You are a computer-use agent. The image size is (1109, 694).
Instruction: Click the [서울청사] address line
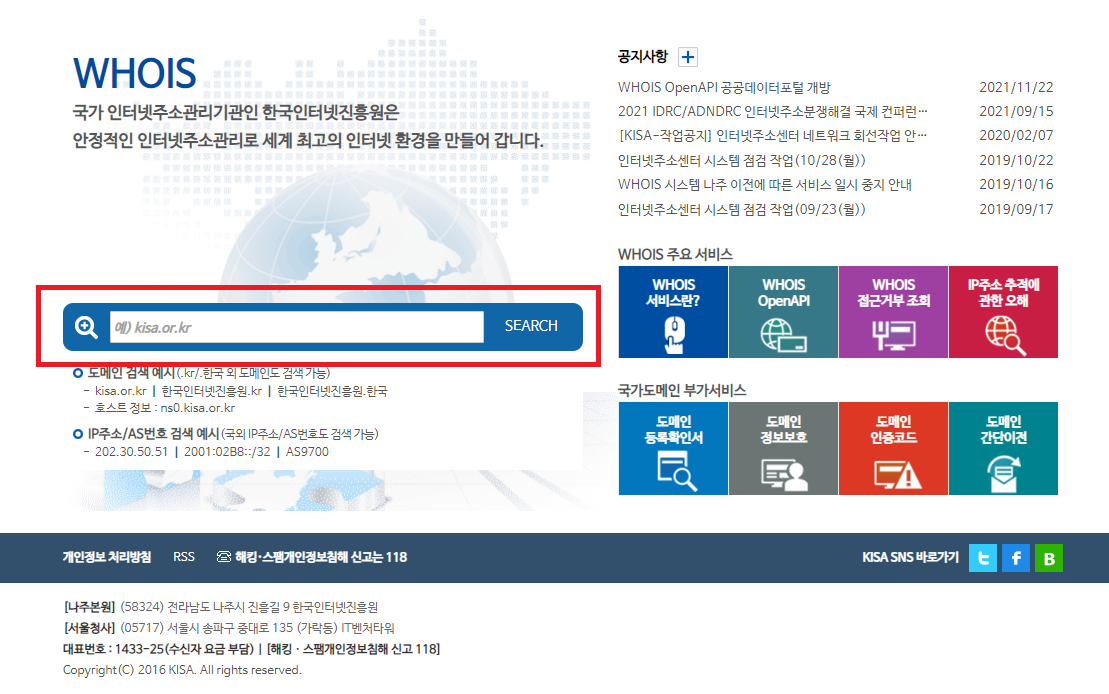tap(228, 628)
